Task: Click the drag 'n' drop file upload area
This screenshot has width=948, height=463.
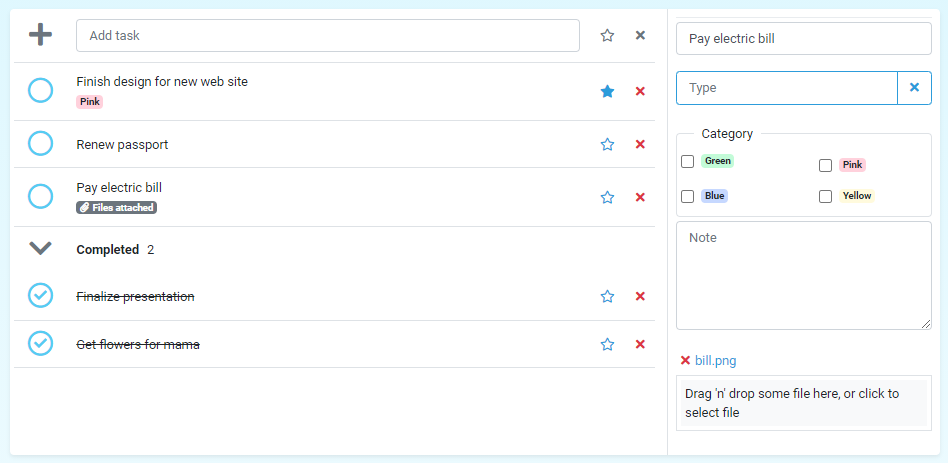Action: click(x=804, y=403)
